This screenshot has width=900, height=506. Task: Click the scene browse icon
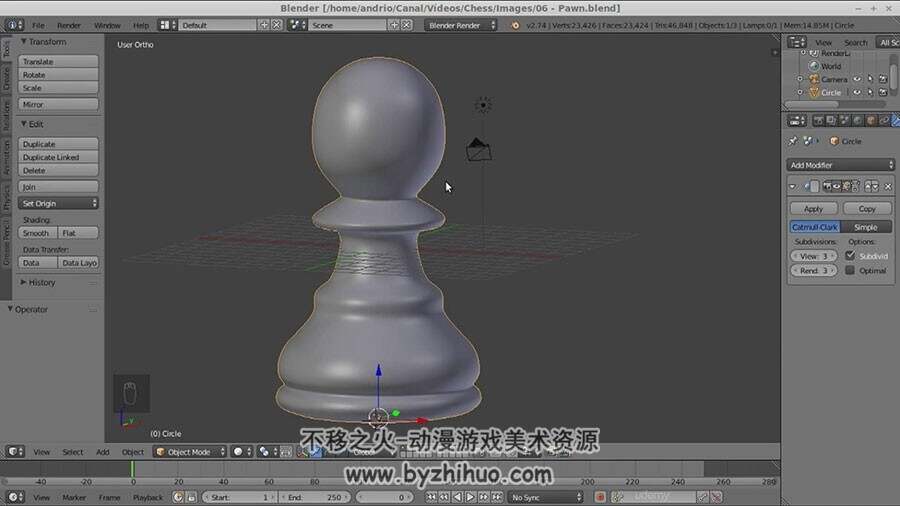point(296,25)
